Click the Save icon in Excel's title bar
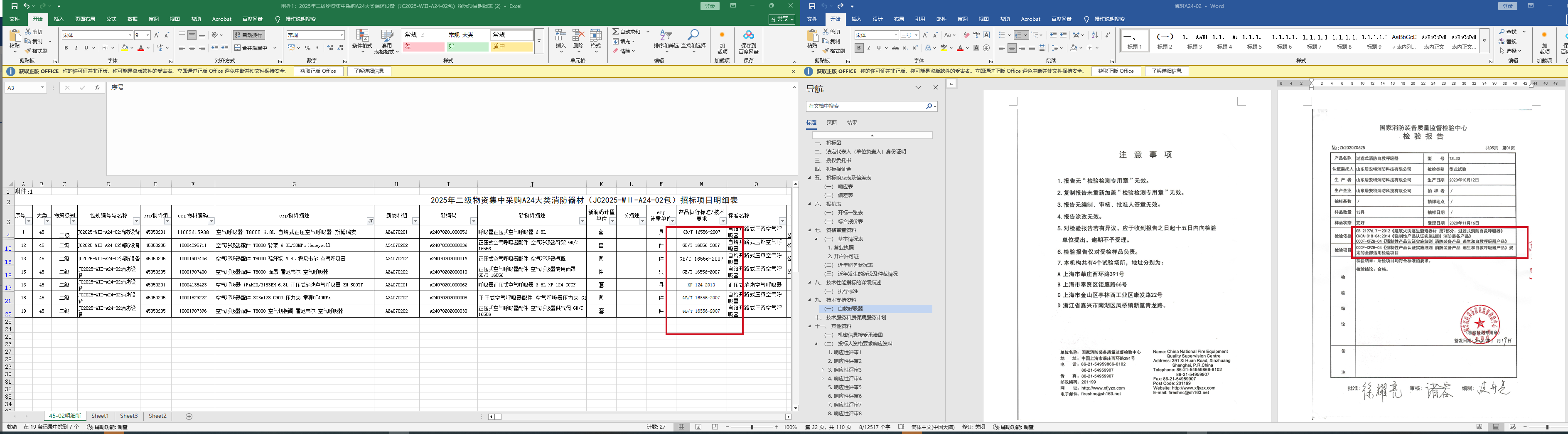Screen dimensions: 1568x434 pos(14,6)
